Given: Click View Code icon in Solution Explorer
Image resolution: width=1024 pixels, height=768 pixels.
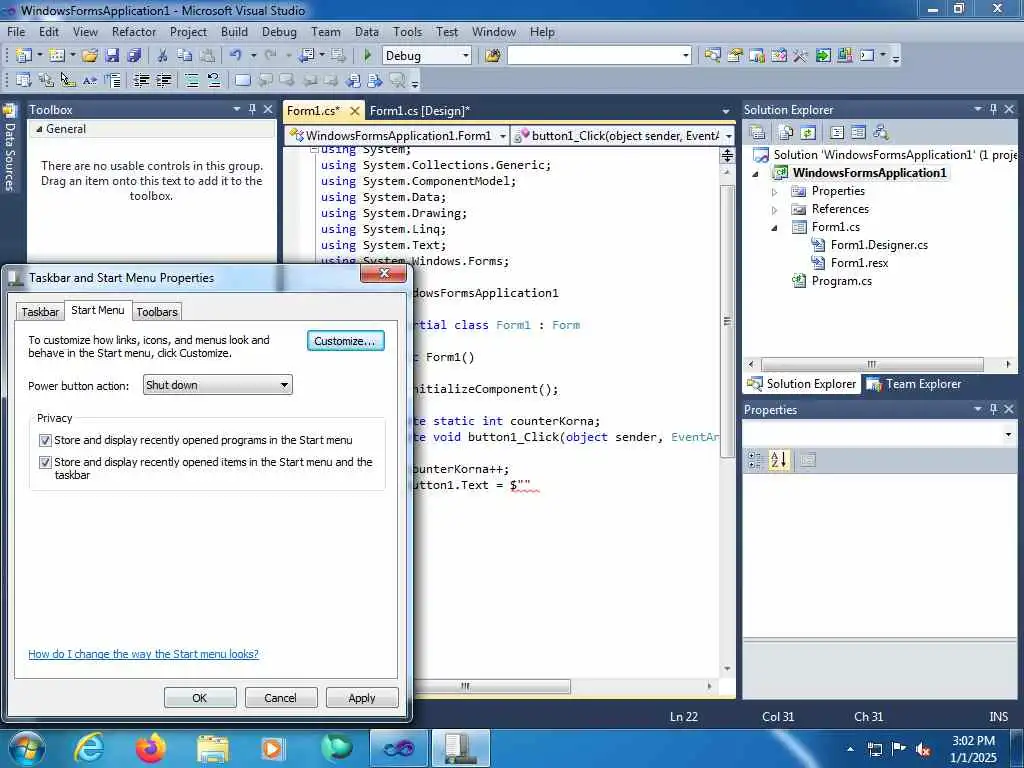Looking at the screenshot, I should click(837, 133).
